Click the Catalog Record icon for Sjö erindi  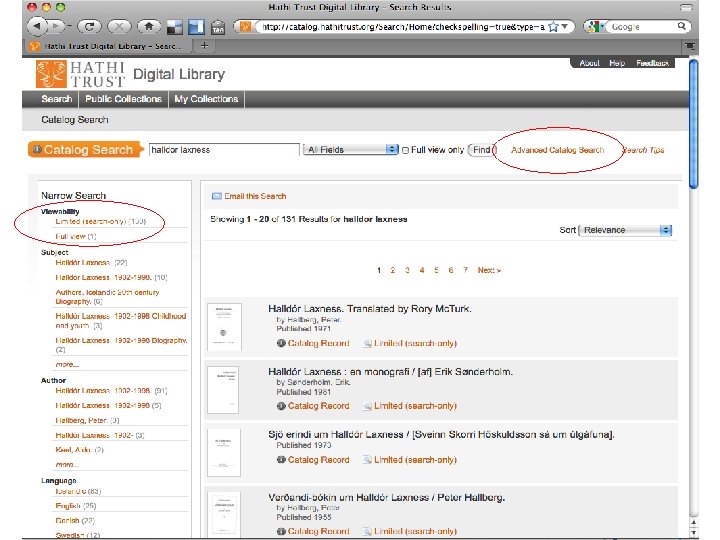pos(281,460)
